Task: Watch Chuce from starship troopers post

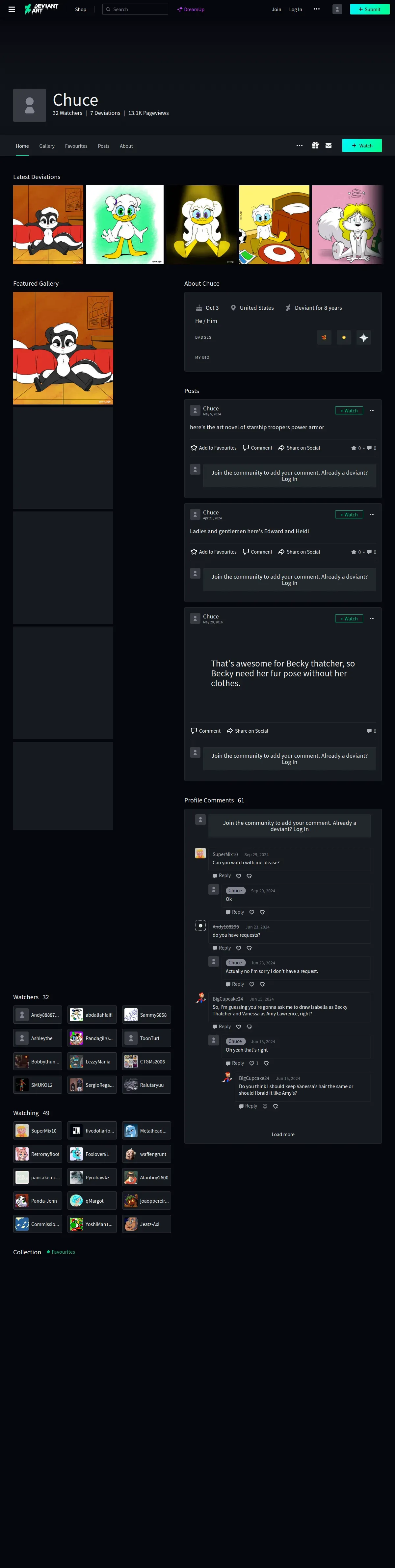Action: 349,411
